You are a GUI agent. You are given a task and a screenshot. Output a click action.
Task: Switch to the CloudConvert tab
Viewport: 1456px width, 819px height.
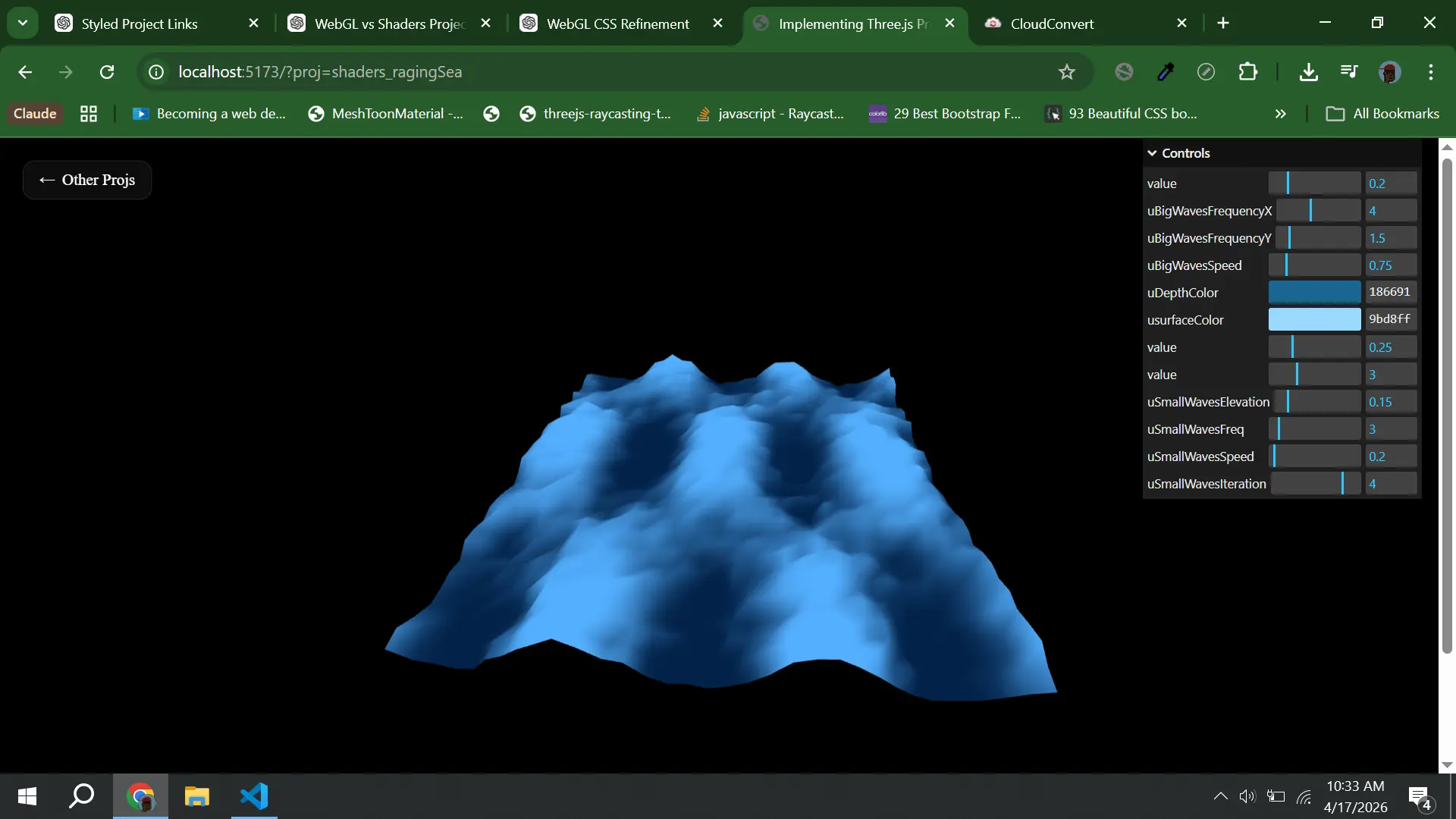(x=1052, y=24)
